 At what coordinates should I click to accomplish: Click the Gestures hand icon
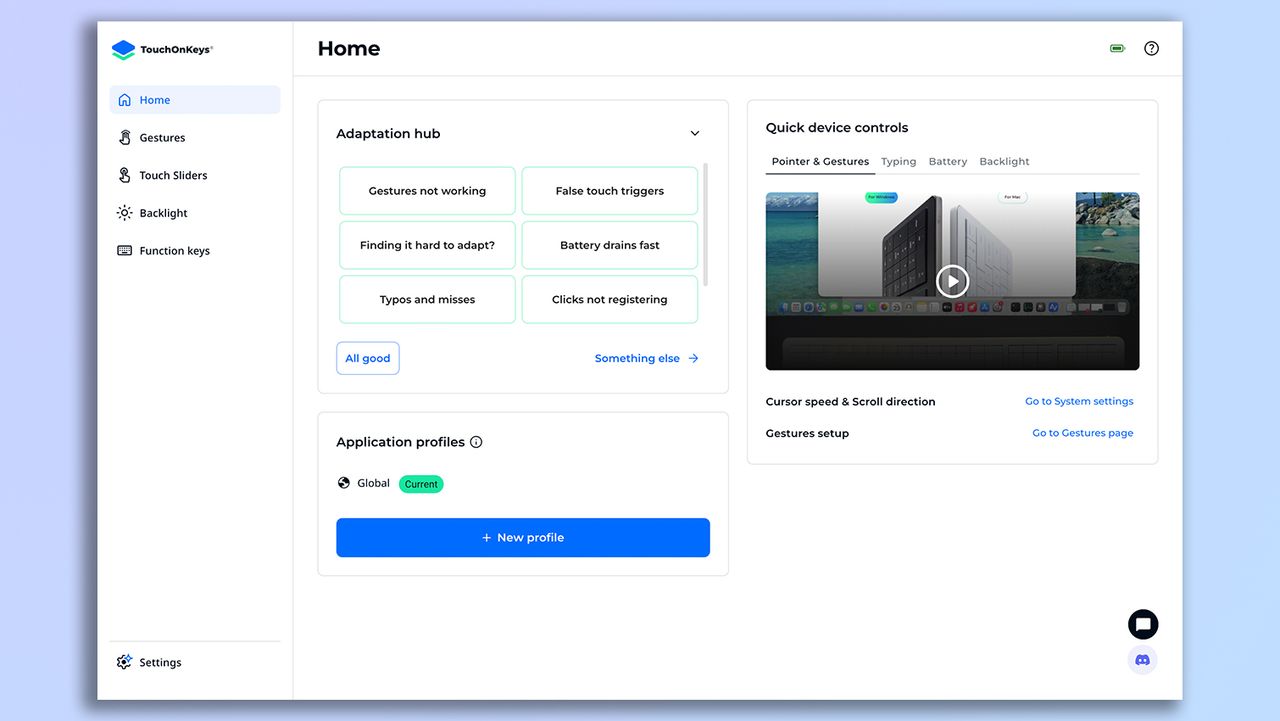point(124,138)
